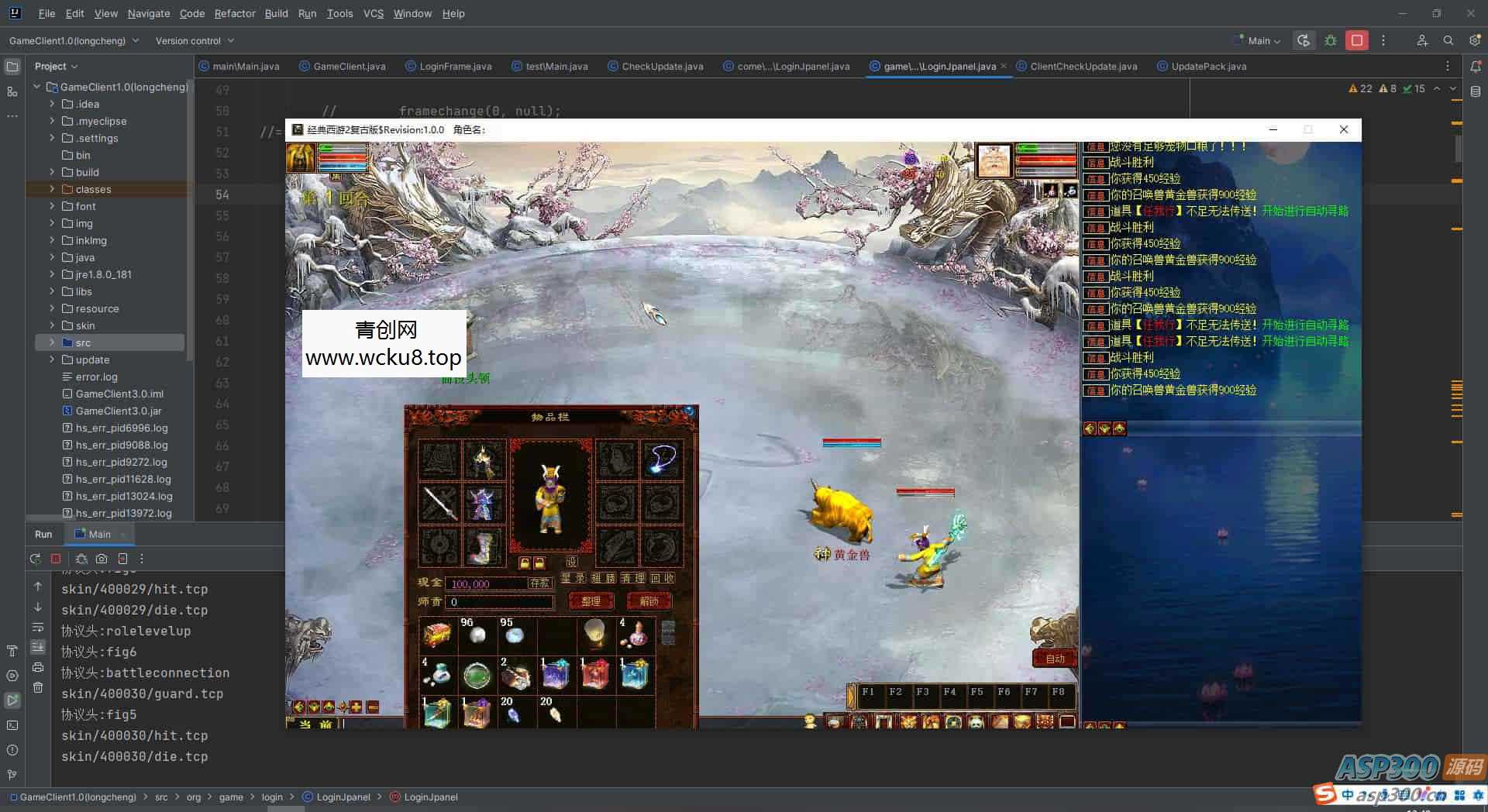Click the thread dump camera icon

(102, 559)
